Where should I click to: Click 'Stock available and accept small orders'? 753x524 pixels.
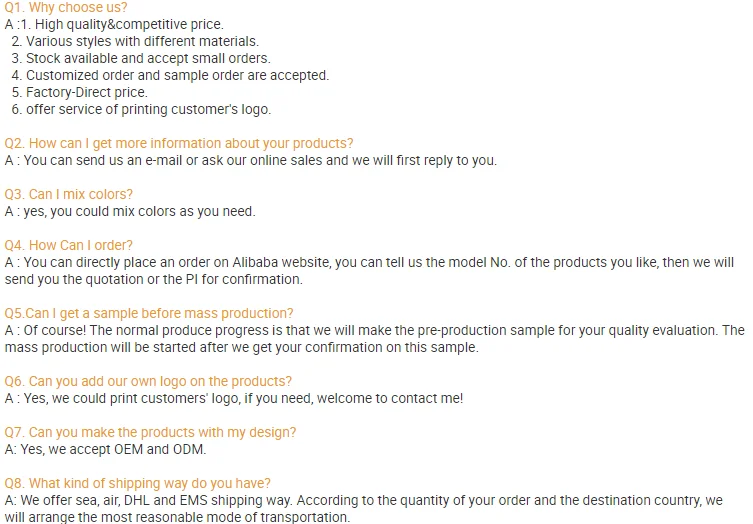[x=148, y=58]
